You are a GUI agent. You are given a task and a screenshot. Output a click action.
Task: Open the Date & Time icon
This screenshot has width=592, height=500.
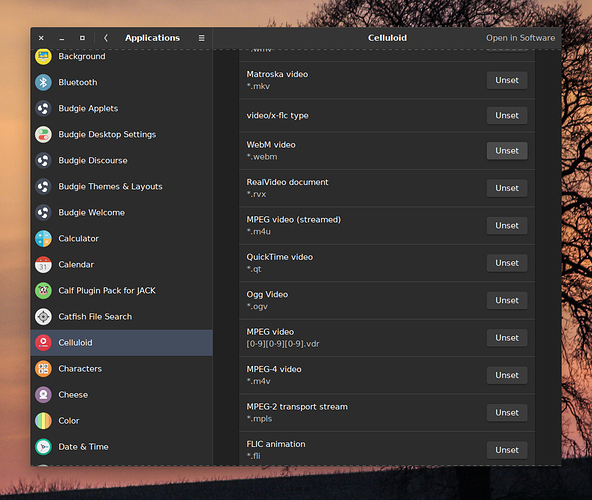pos(43,447)
